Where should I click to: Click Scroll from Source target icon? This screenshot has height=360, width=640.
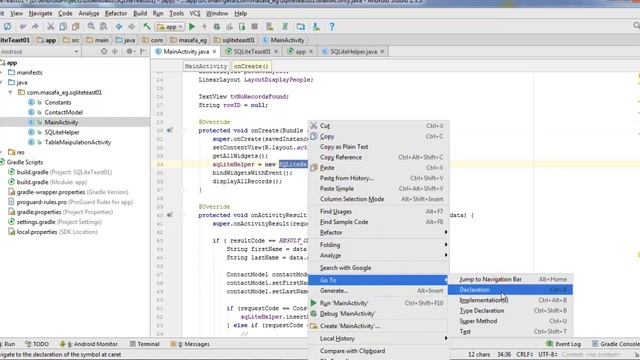click(104, 51)
